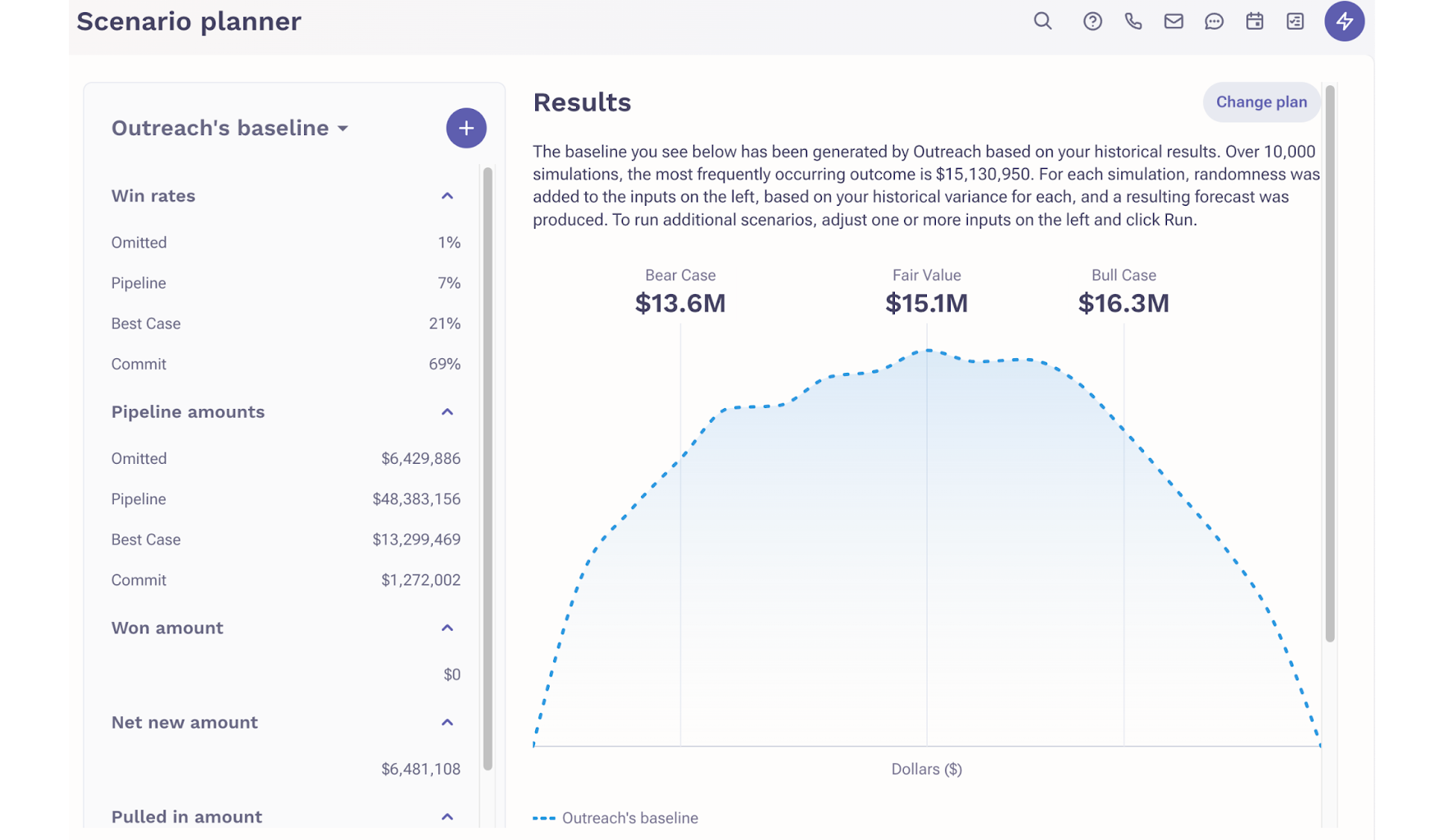Open the chat message bubble icon

(x=1215, y=21)
